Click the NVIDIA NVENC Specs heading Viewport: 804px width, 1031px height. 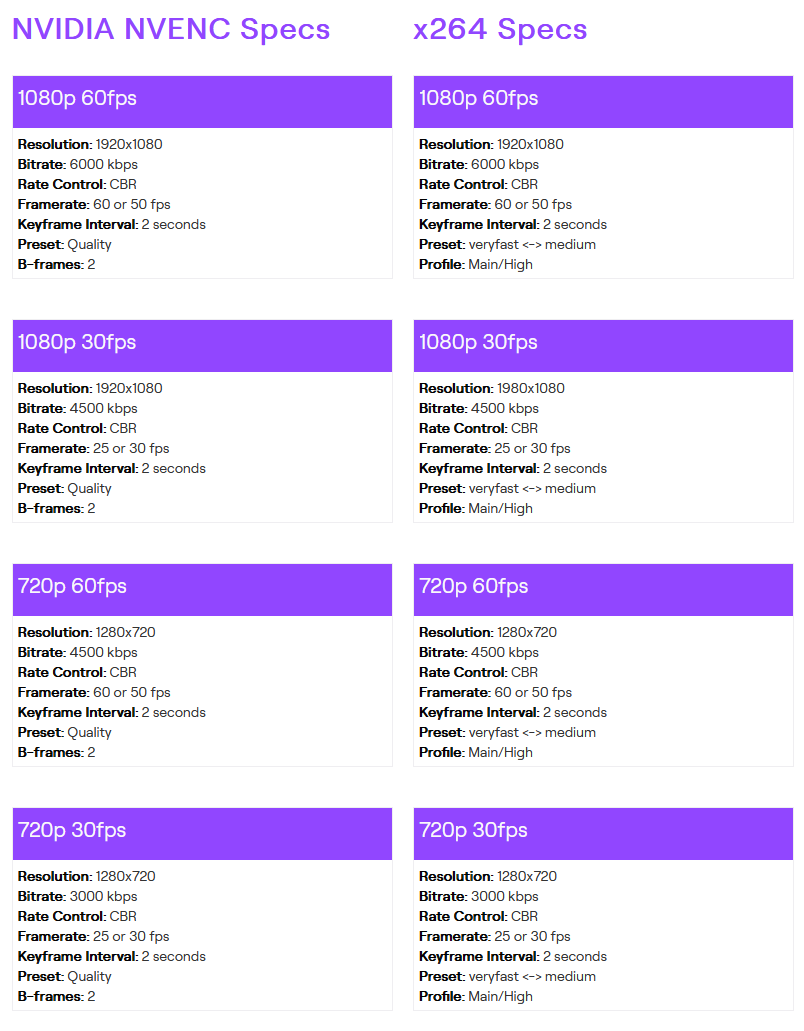(171, 29)
